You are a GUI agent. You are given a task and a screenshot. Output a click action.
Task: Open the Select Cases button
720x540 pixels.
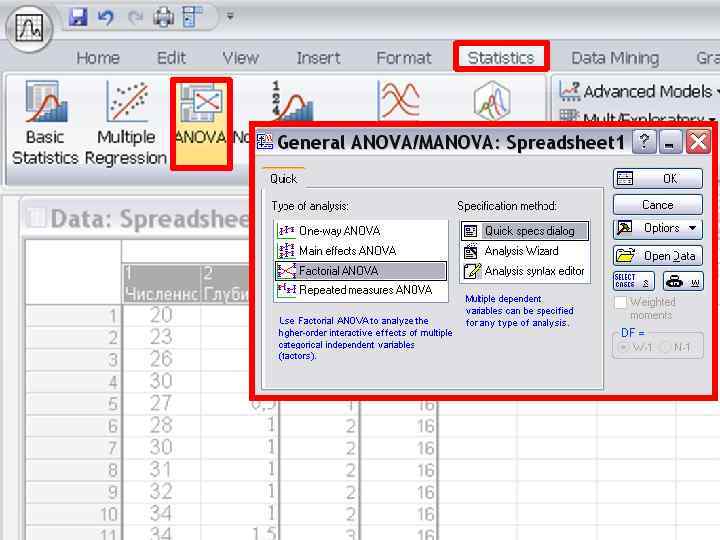pos(634,281)
